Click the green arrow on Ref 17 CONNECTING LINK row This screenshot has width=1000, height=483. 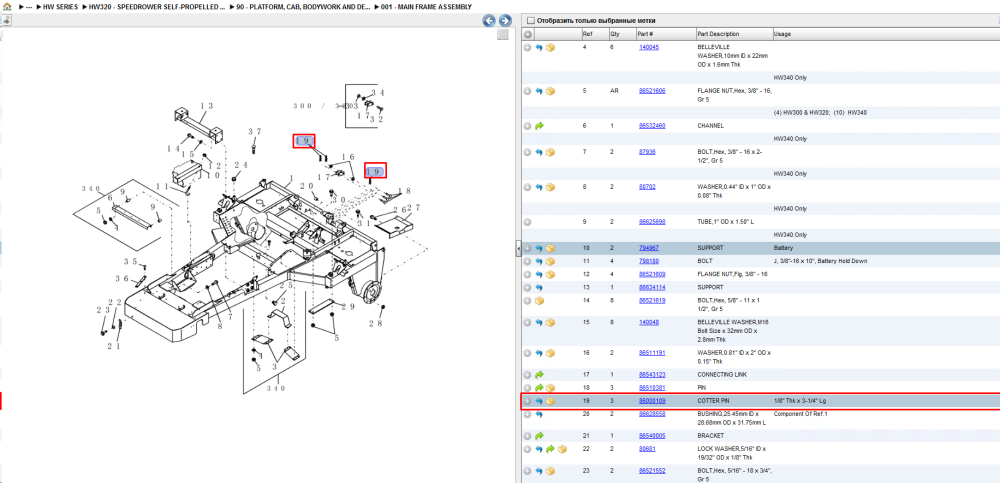coord(539,375)
